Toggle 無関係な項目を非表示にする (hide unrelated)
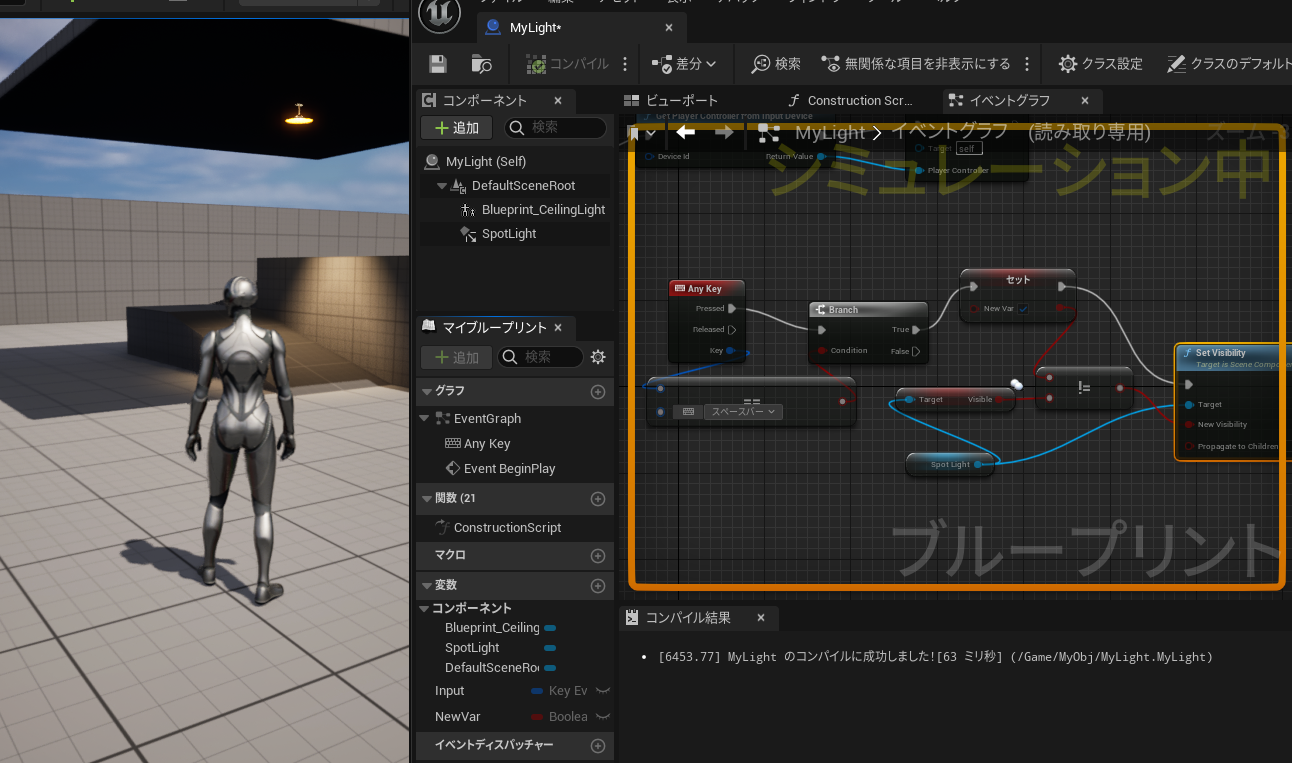 tap(916, 64)
